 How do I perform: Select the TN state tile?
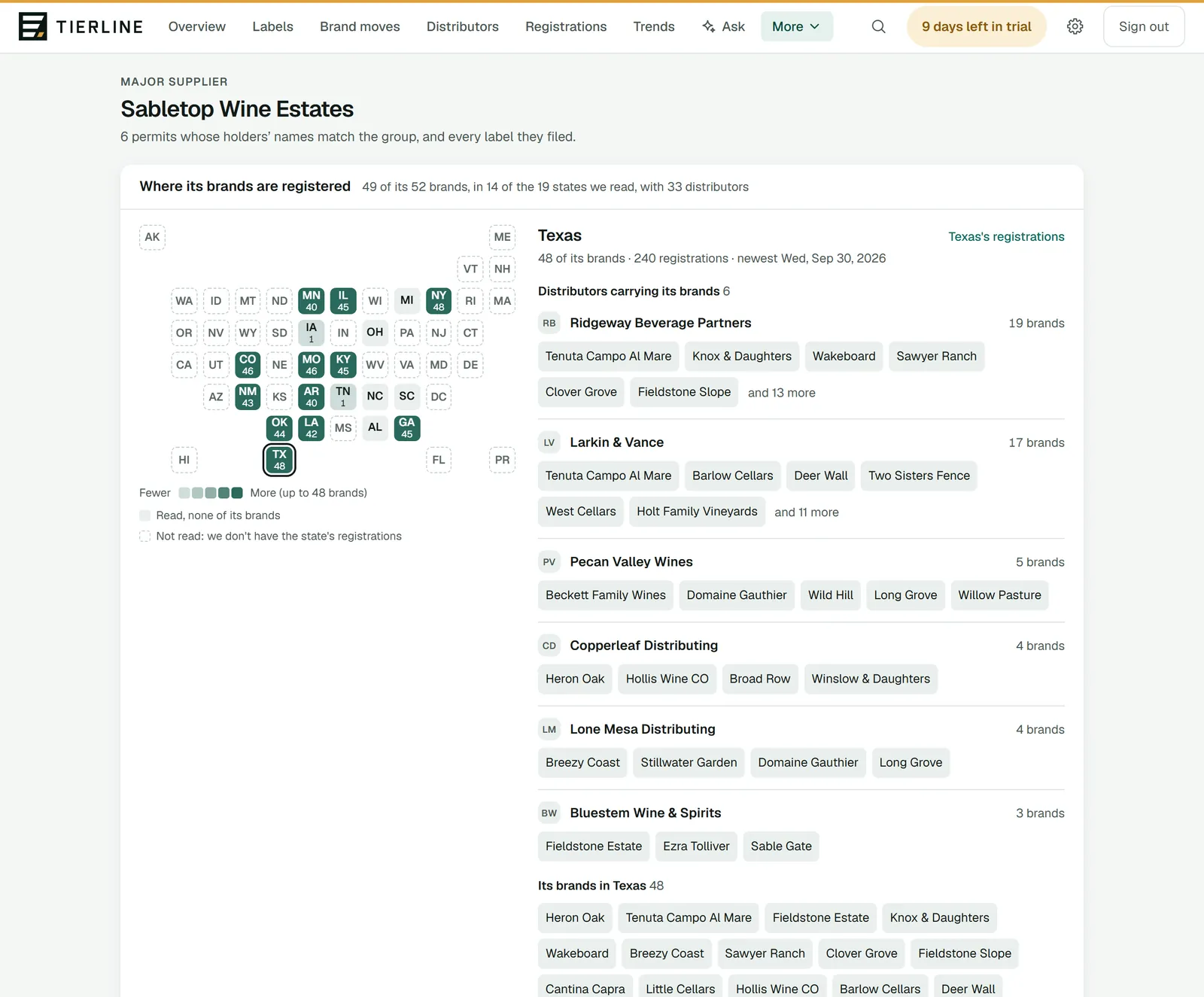click(x=343, y=397)
